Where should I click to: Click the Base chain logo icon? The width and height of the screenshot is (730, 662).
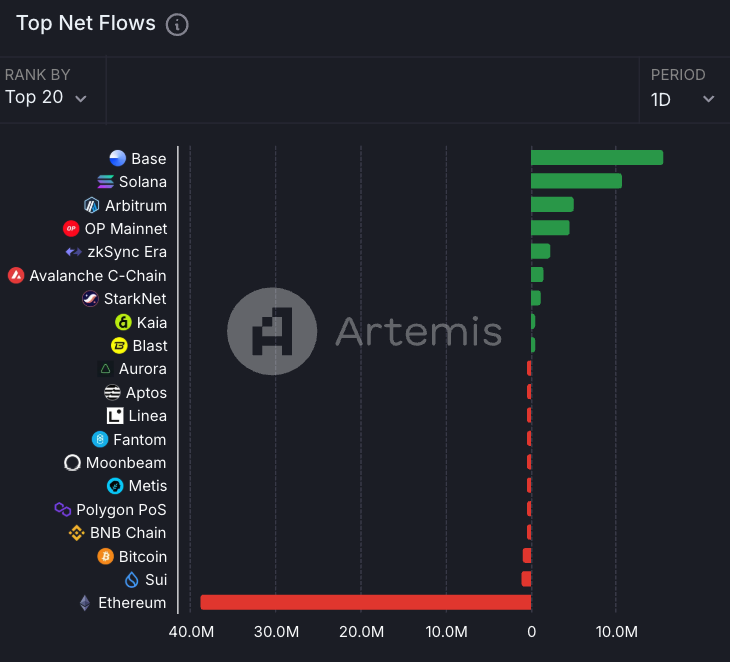(x=118, y=158)
